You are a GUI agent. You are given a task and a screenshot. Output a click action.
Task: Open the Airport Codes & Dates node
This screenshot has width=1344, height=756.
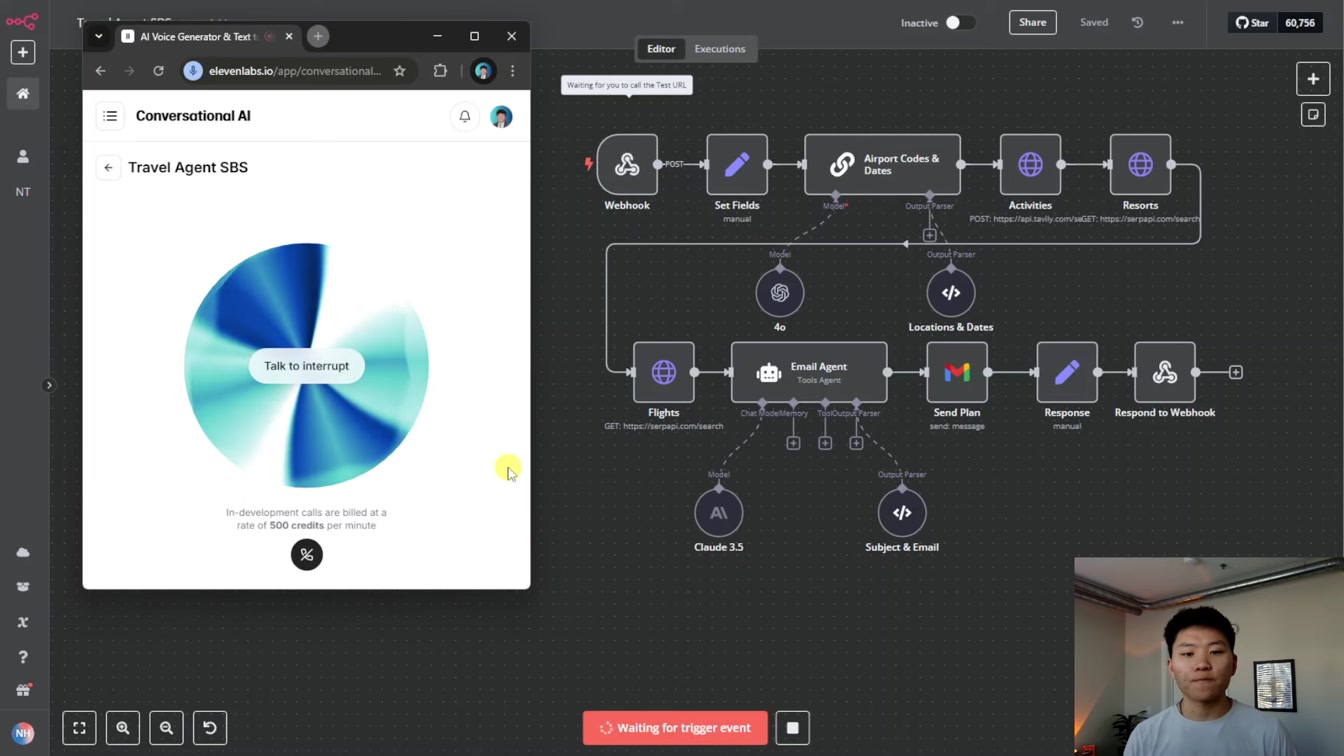882,164
